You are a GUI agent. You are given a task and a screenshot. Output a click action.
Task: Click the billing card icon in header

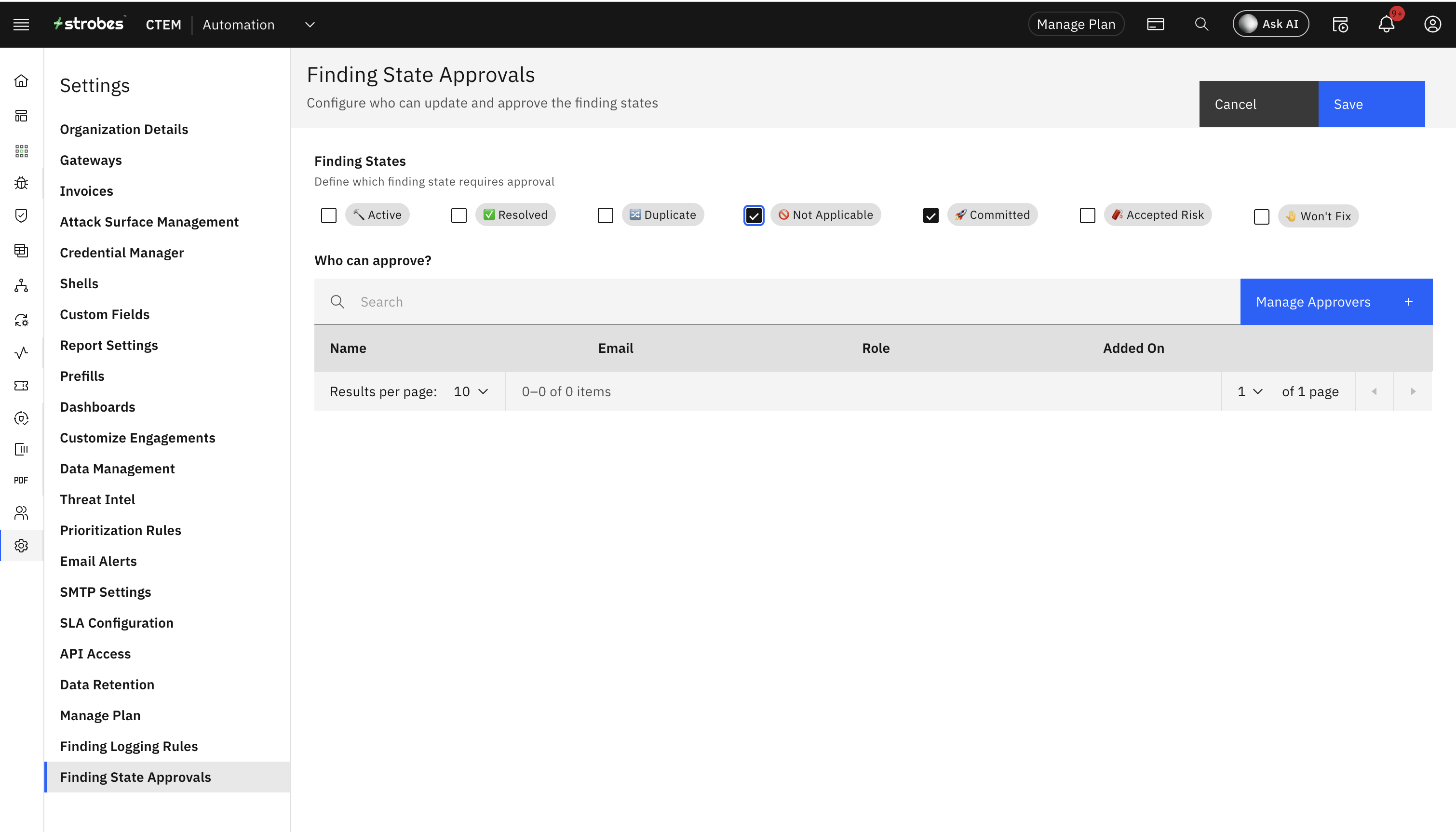pyautogui.click(x=1155, y=24)
